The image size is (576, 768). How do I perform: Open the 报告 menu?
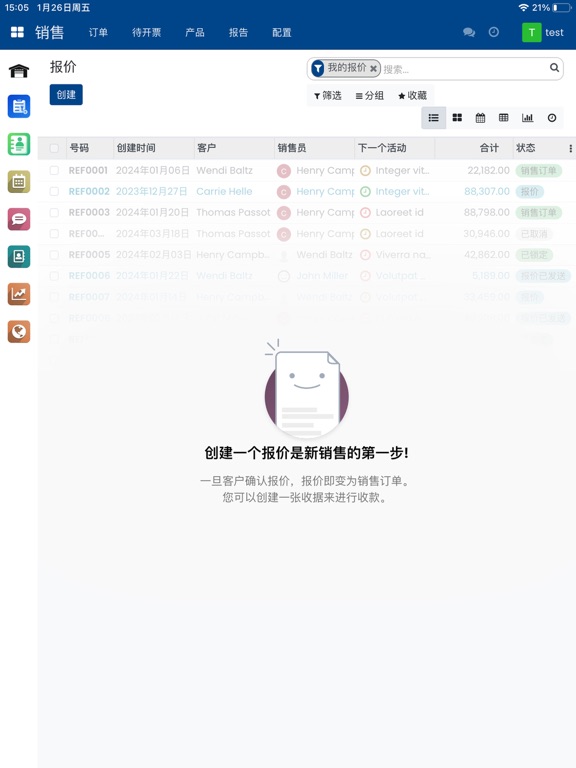[238, 32]
